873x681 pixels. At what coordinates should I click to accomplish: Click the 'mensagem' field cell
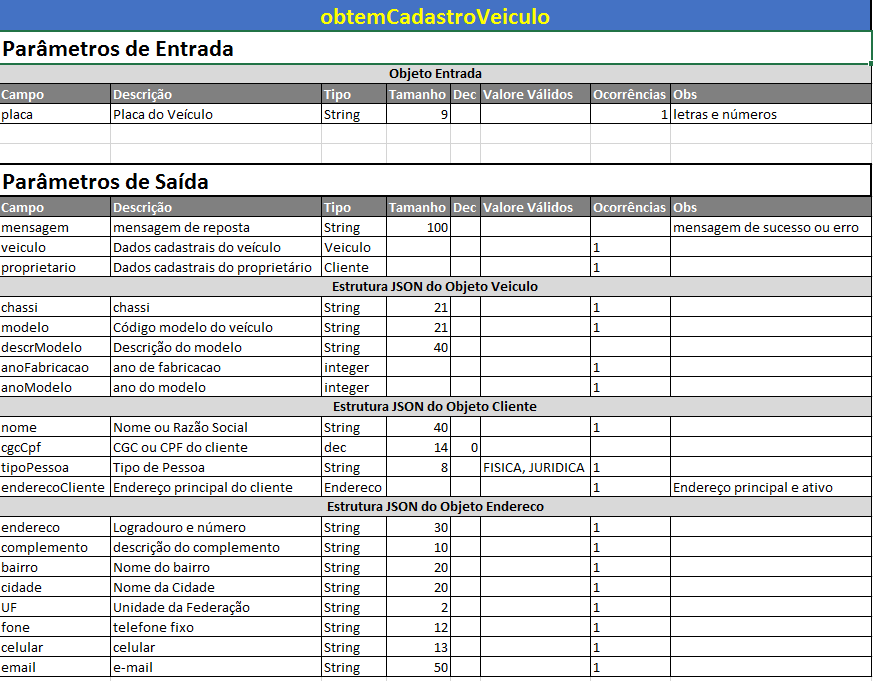(55, 228)
